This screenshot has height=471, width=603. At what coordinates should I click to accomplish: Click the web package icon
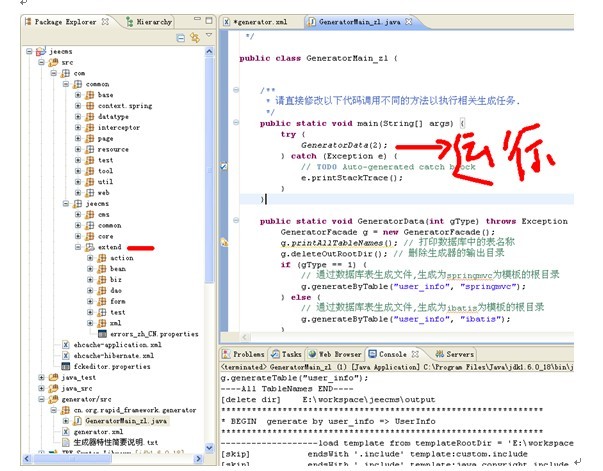coord(90,193)
